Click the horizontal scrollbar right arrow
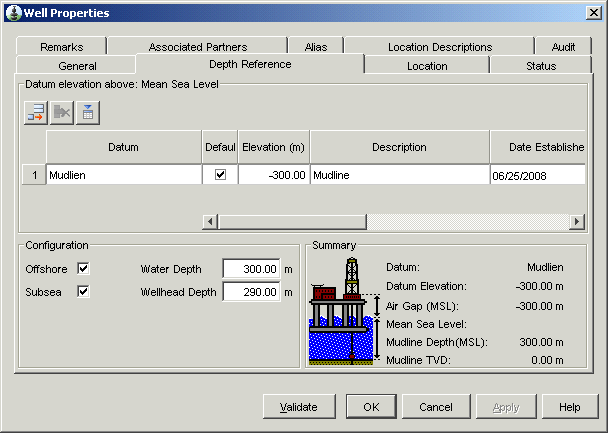 (577, 222)
